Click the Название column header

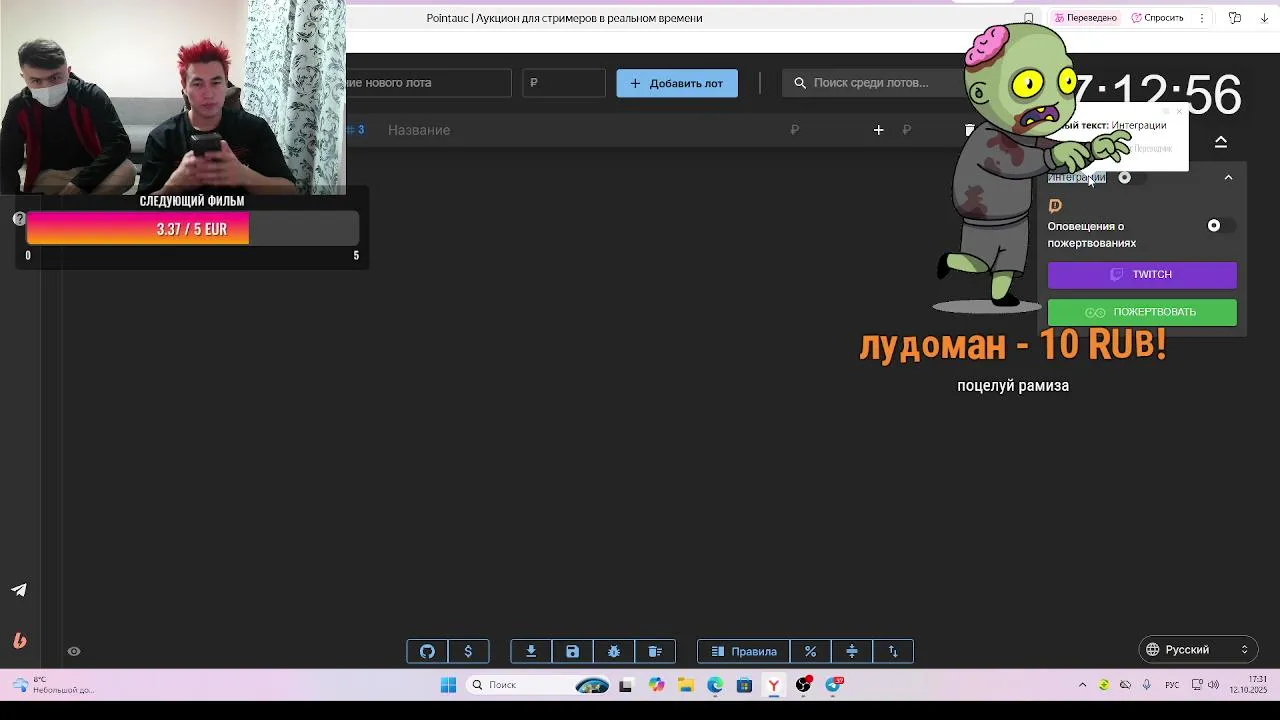click(x=419, y=130)
